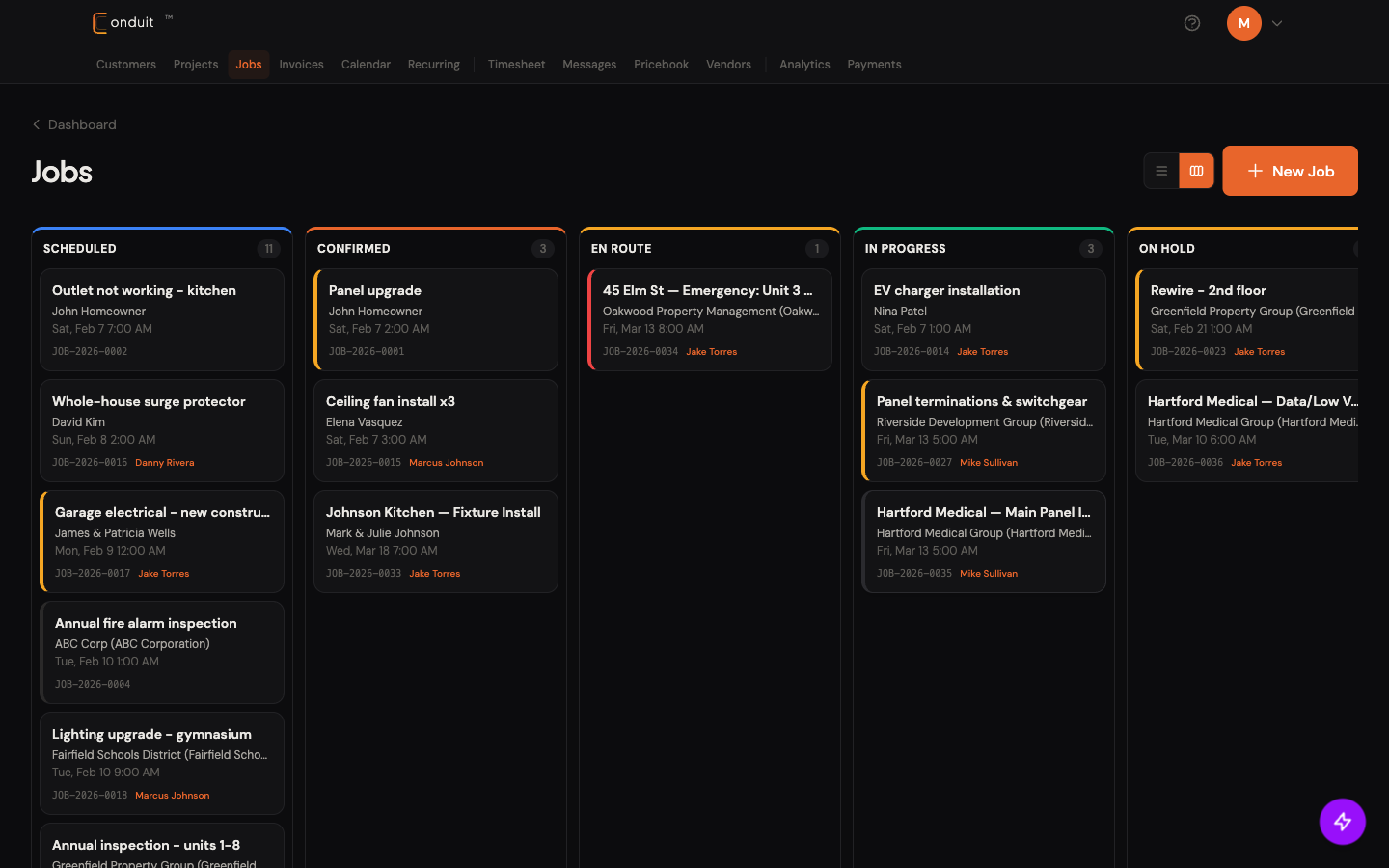Click the SCHEDULED column header
The image size is (1389, 868).
tap(80, 249)
